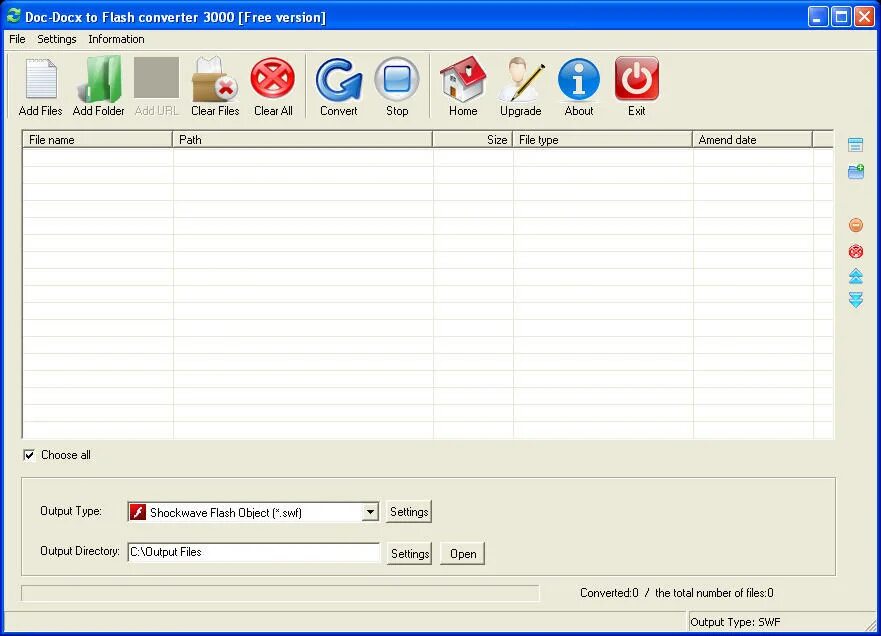Click the Open output directory button
The image size is (881, 636).
tap(462, 553)
